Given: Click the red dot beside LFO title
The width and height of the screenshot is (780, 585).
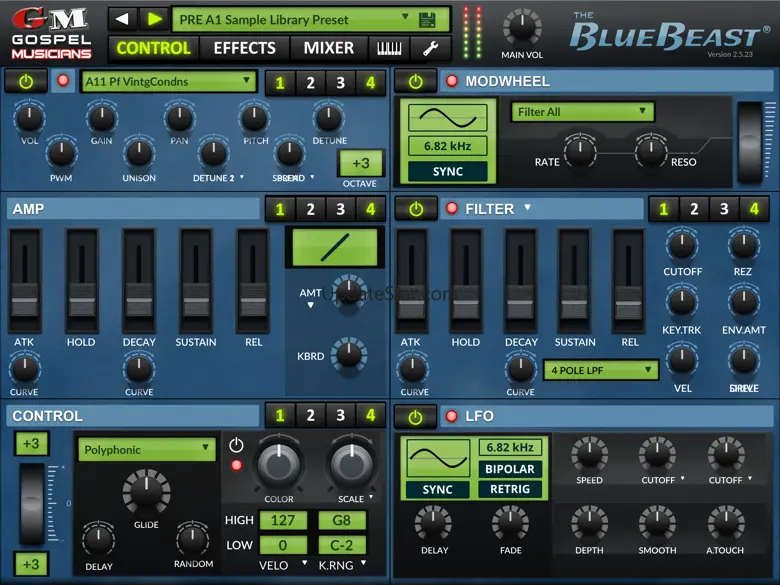Looking at the screenshot, I should (x=452, y=416).
